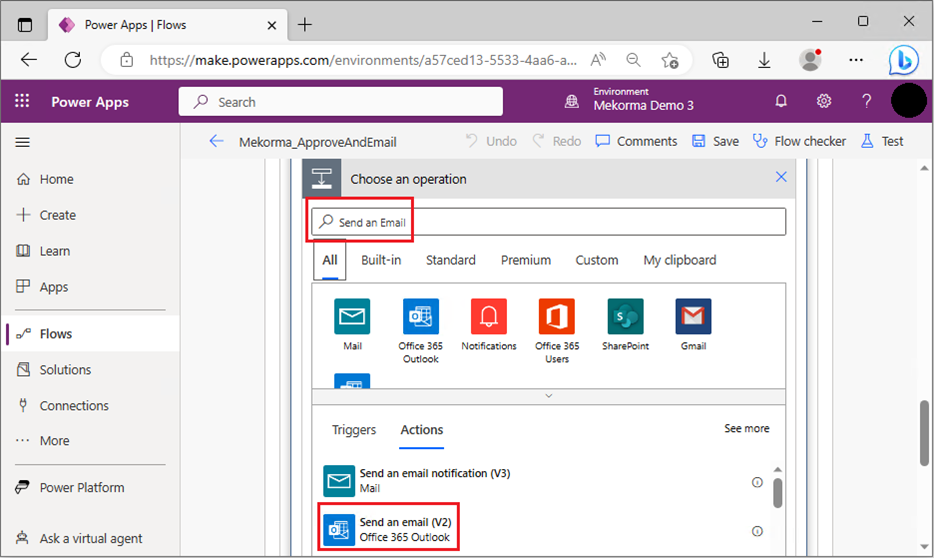Switch to the Premium tab
The height and width of the screenshot is (558, 934).
point(526,260)
